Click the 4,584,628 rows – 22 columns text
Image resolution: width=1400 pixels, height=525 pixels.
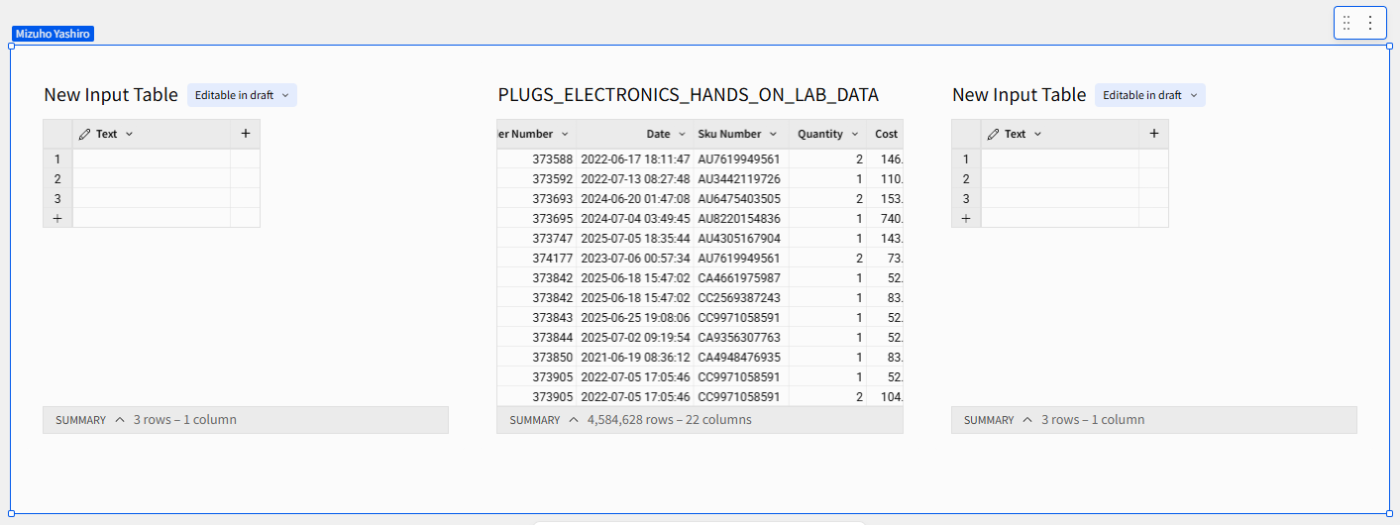click(669, 420)
